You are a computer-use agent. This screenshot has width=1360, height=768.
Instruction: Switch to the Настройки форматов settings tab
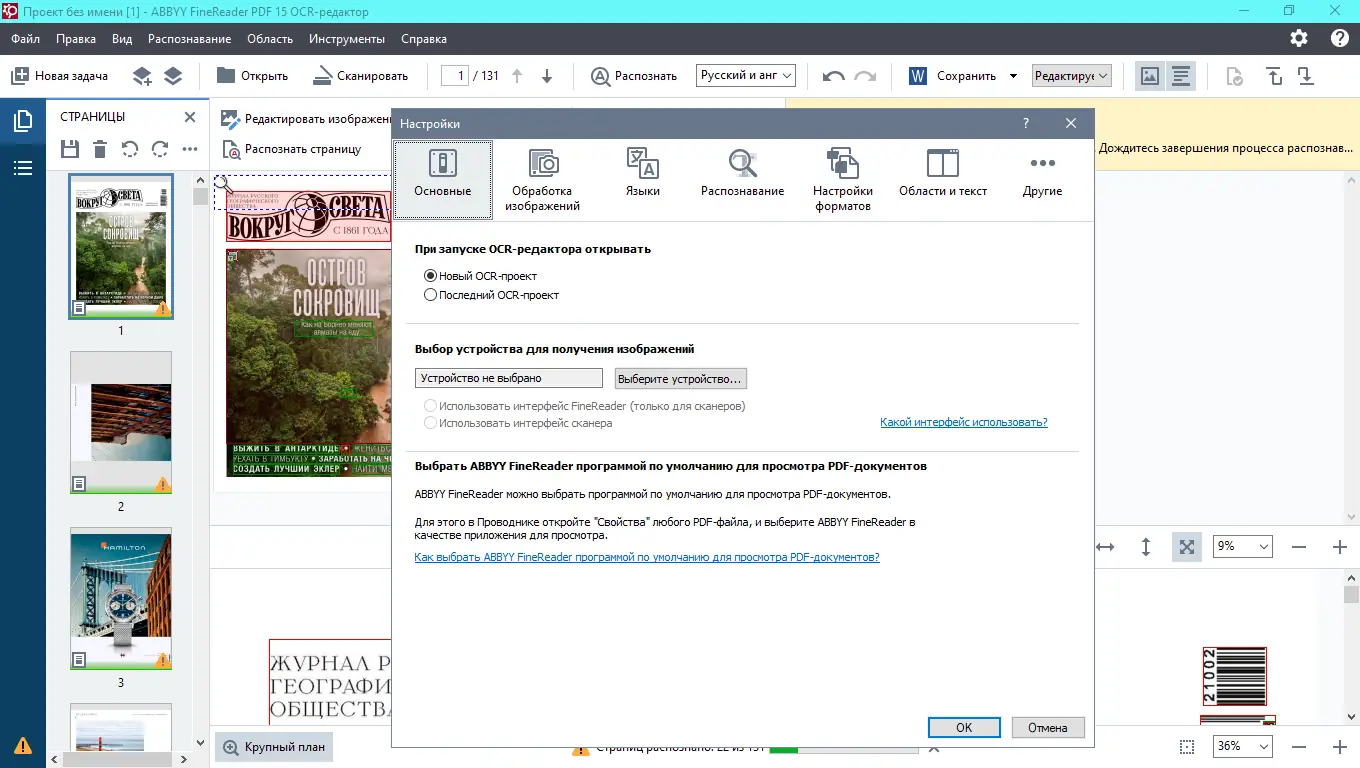pyautogui.click(x=843, y=178)
